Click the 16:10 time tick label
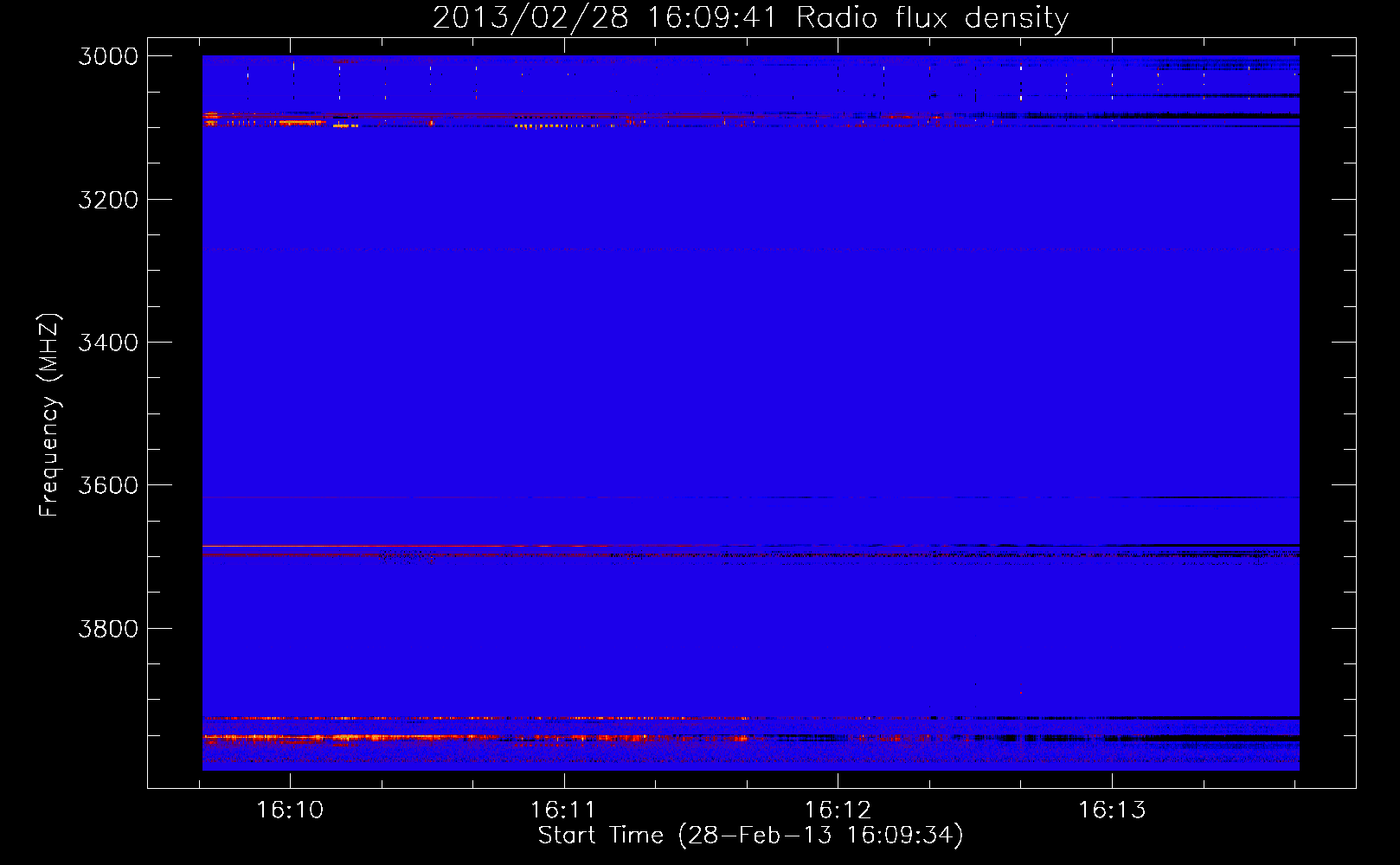The width and height of the screenshot is (1400, 865). (290, 811)
